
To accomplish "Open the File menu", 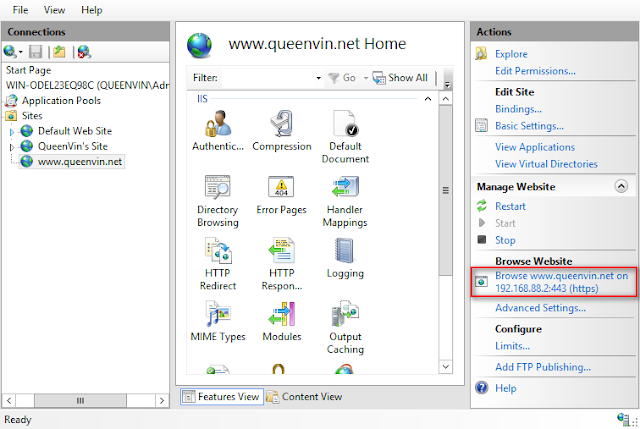I will click(x=20, y=10).
